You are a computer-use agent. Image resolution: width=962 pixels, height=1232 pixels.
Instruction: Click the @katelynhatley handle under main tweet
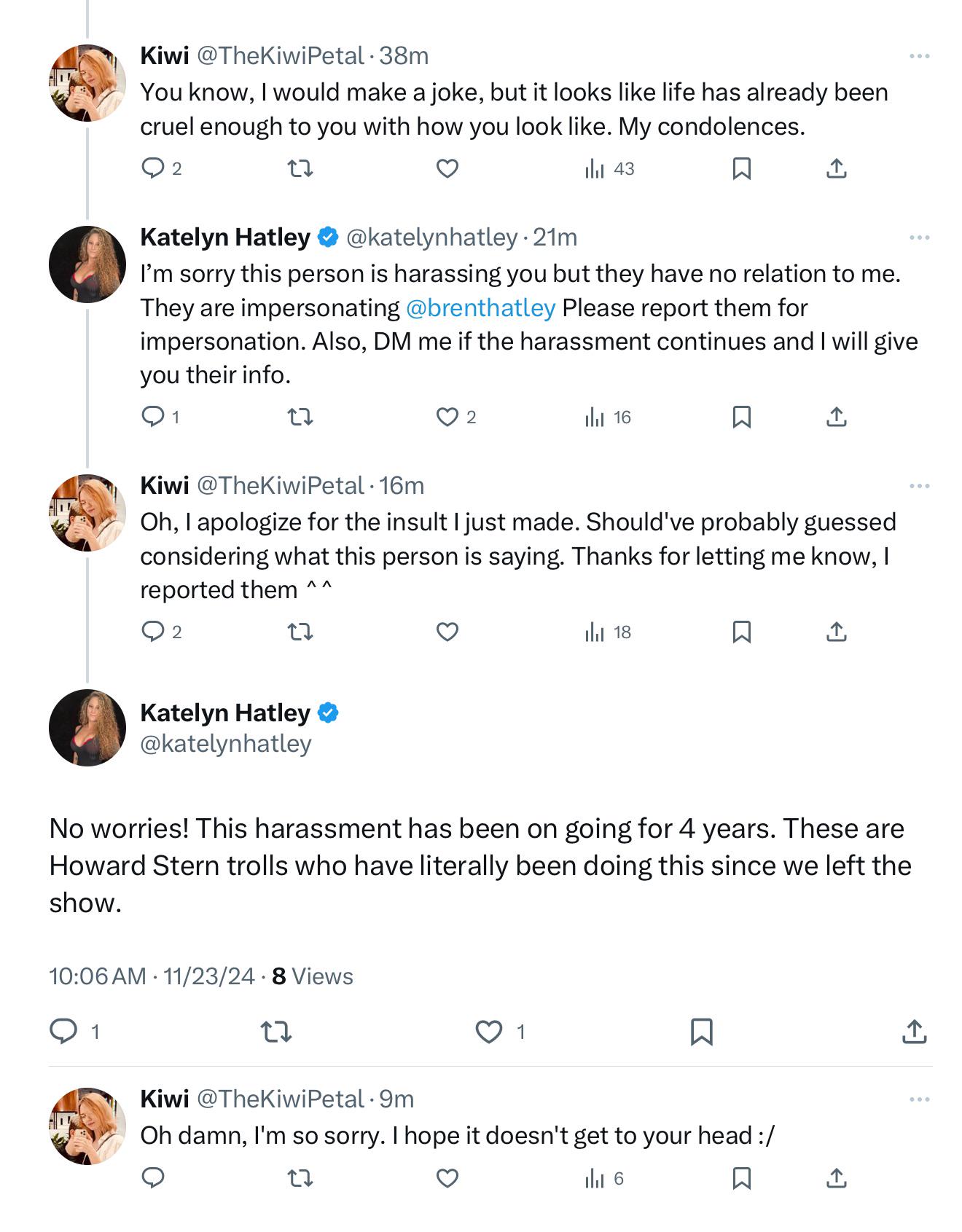(226, 744)
